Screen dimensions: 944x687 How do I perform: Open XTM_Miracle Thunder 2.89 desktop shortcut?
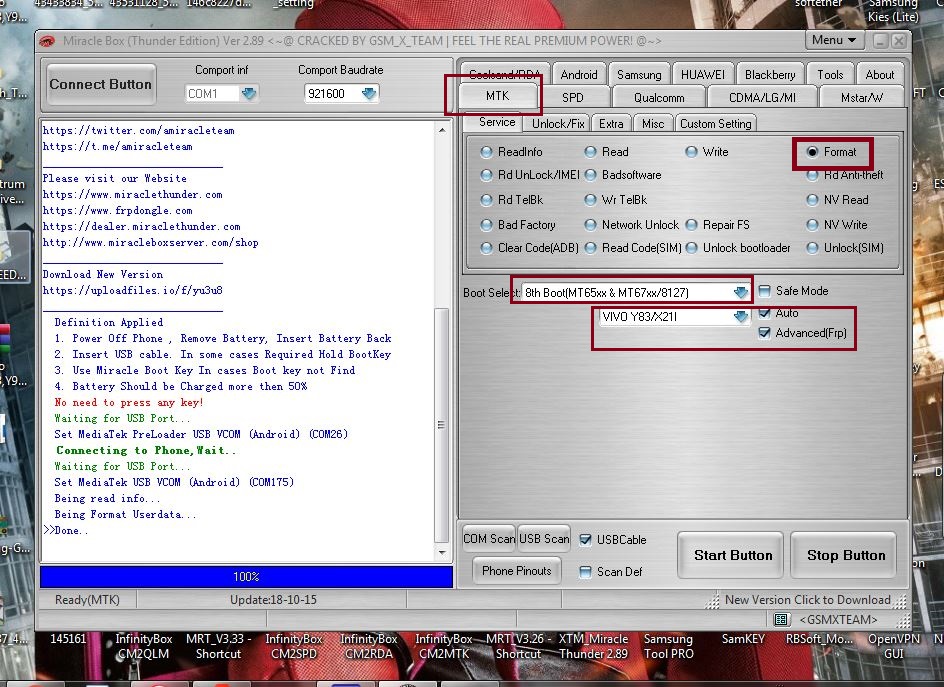tap(593, 647)
